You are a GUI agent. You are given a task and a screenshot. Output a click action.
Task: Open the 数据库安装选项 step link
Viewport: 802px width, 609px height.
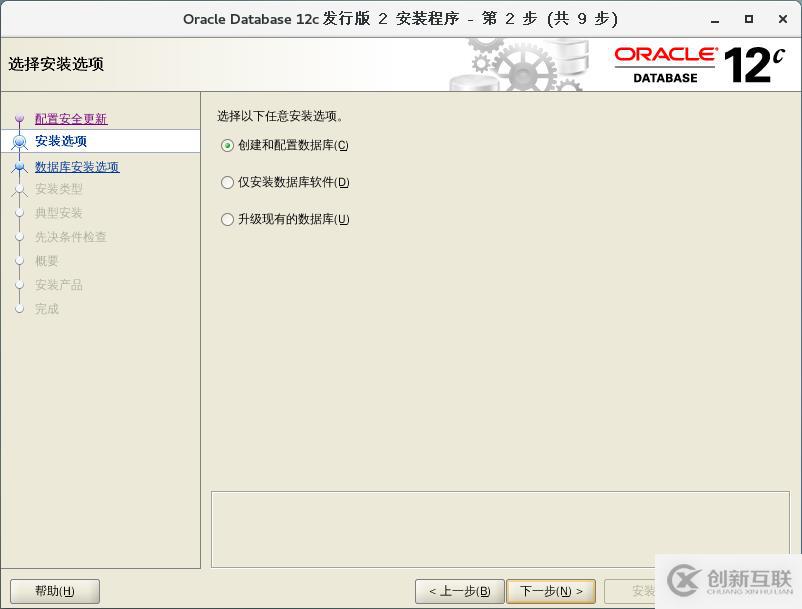tap(77, 167)
